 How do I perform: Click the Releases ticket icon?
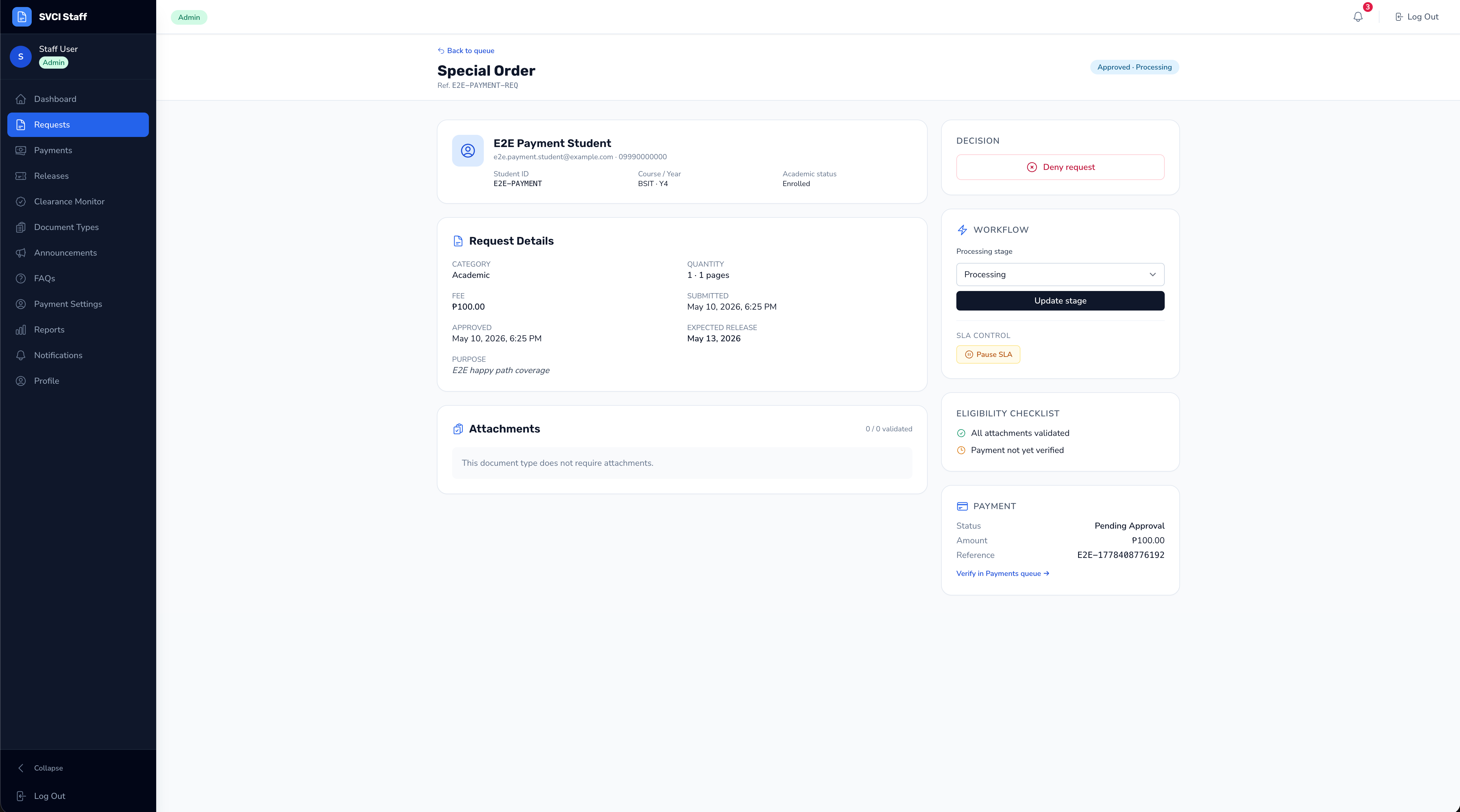point(21,176)
